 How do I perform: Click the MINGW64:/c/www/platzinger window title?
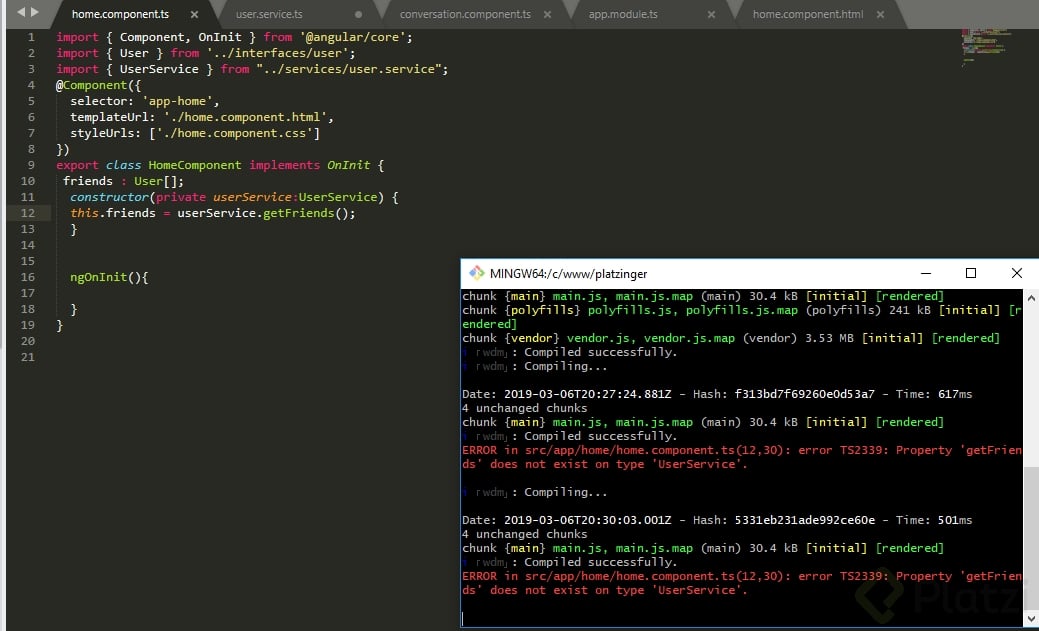[569, 273]
